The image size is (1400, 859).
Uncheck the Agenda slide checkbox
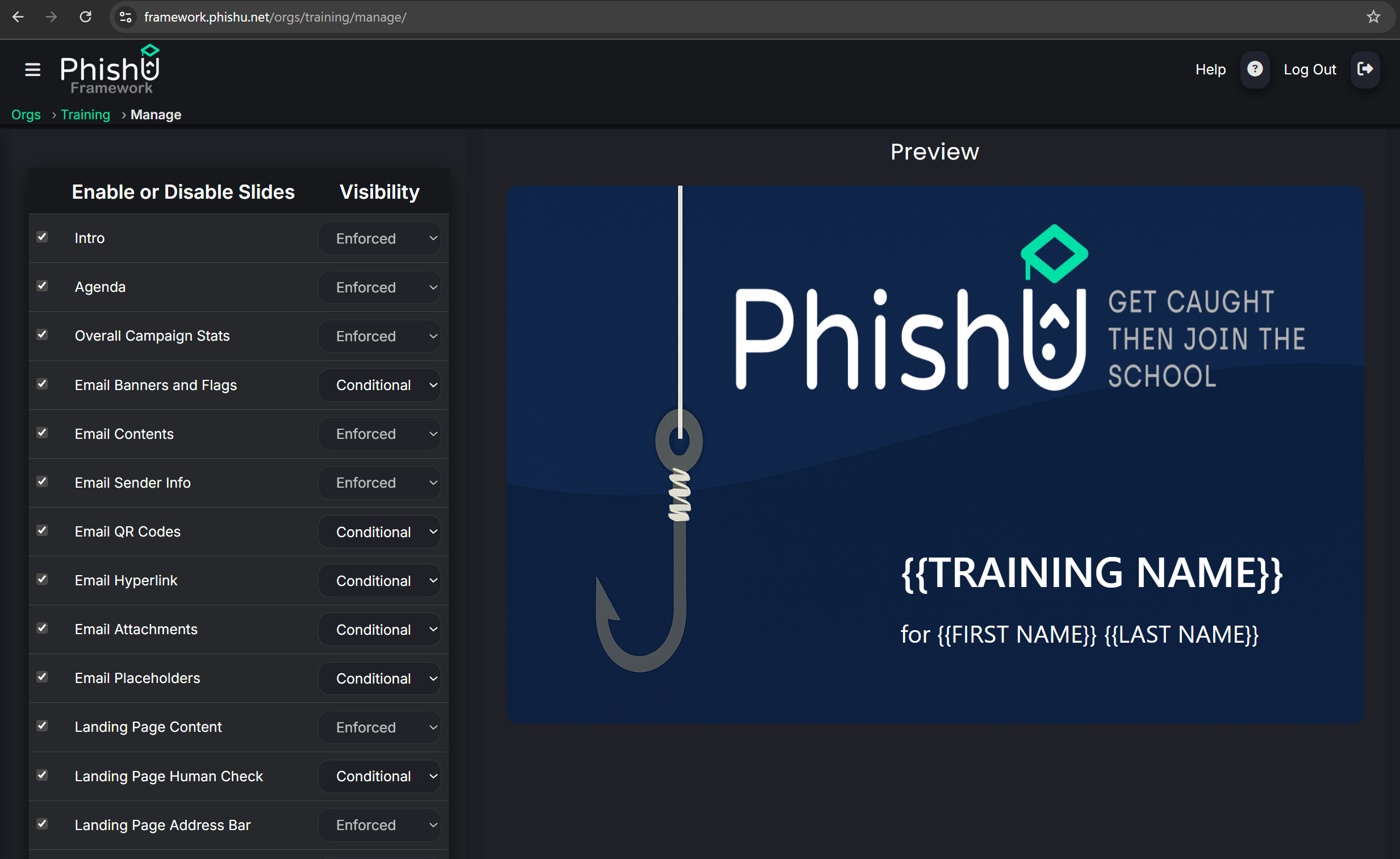tap(42, 286)
